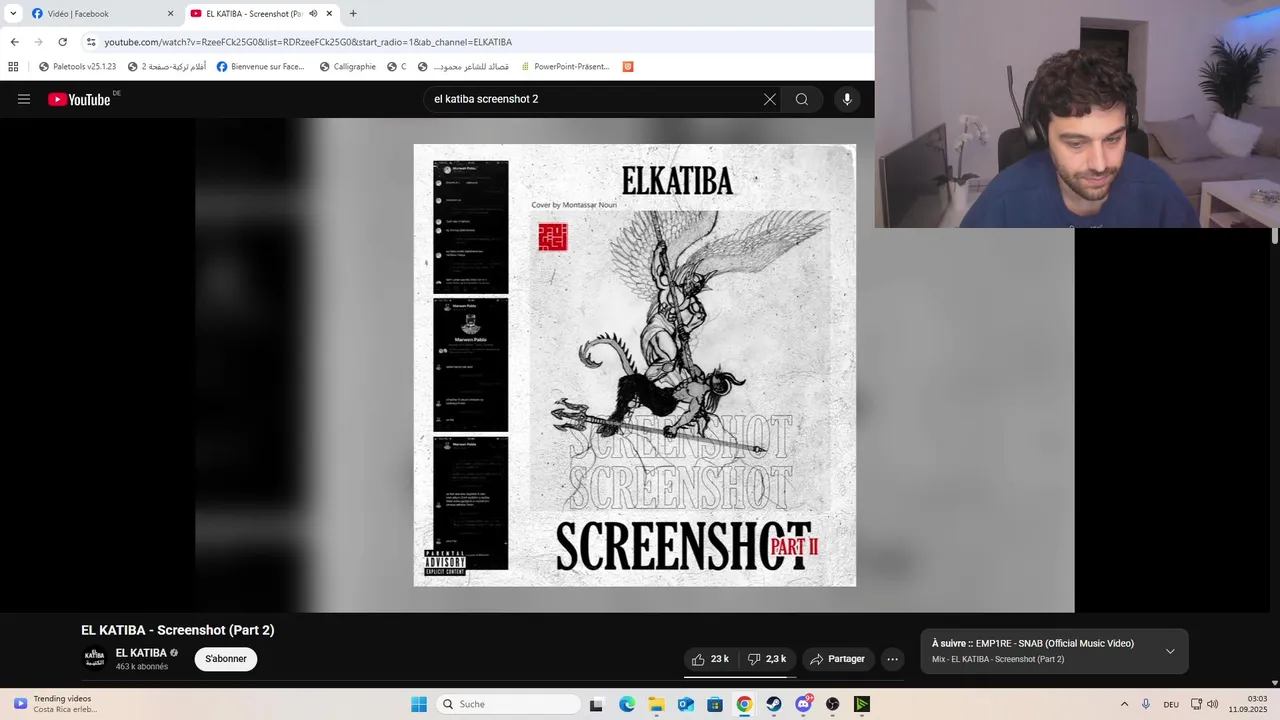1280x720 pixels.
Task: Click the system tray microphone icon
Action: click(x=1146, y=704)
